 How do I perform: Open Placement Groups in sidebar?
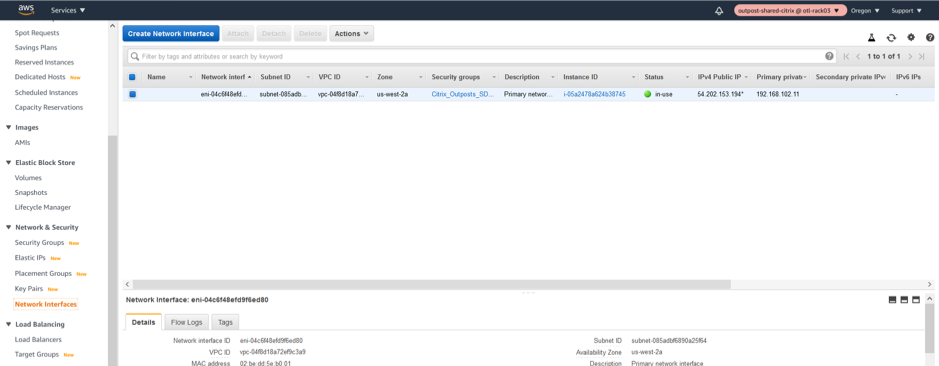tap(43, 273)
